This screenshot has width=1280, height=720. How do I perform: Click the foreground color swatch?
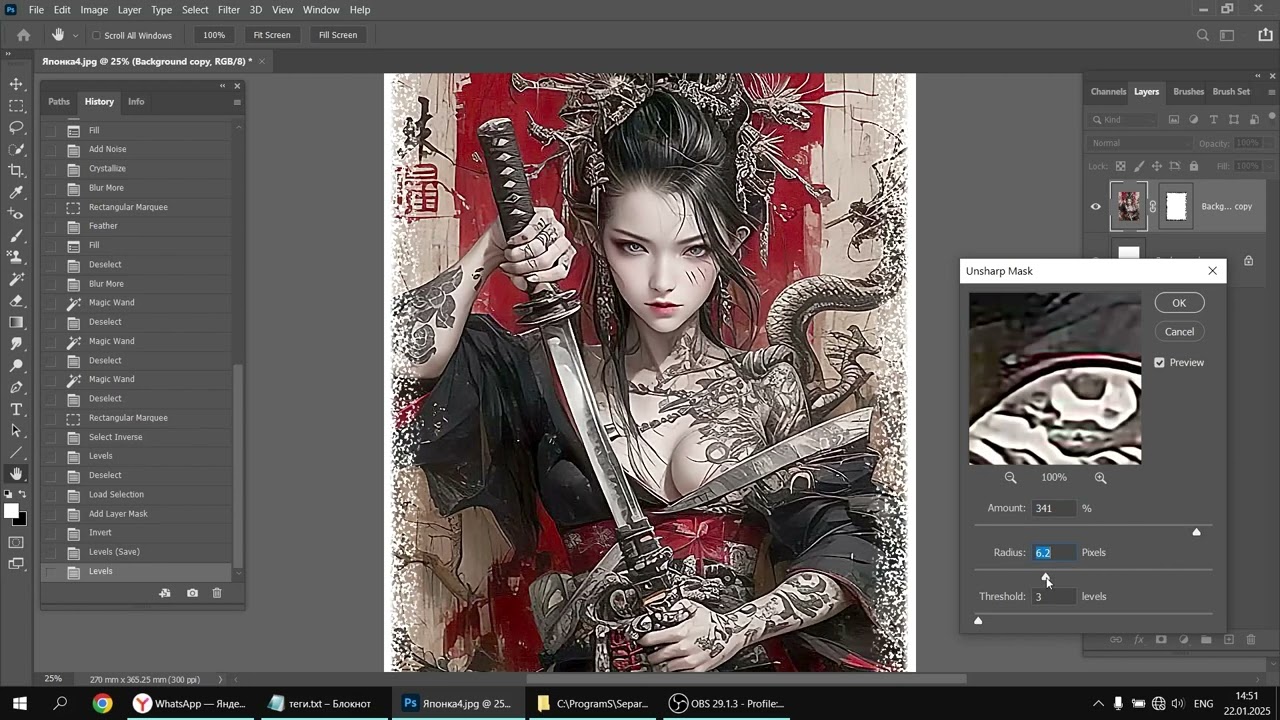coord(11,511)
